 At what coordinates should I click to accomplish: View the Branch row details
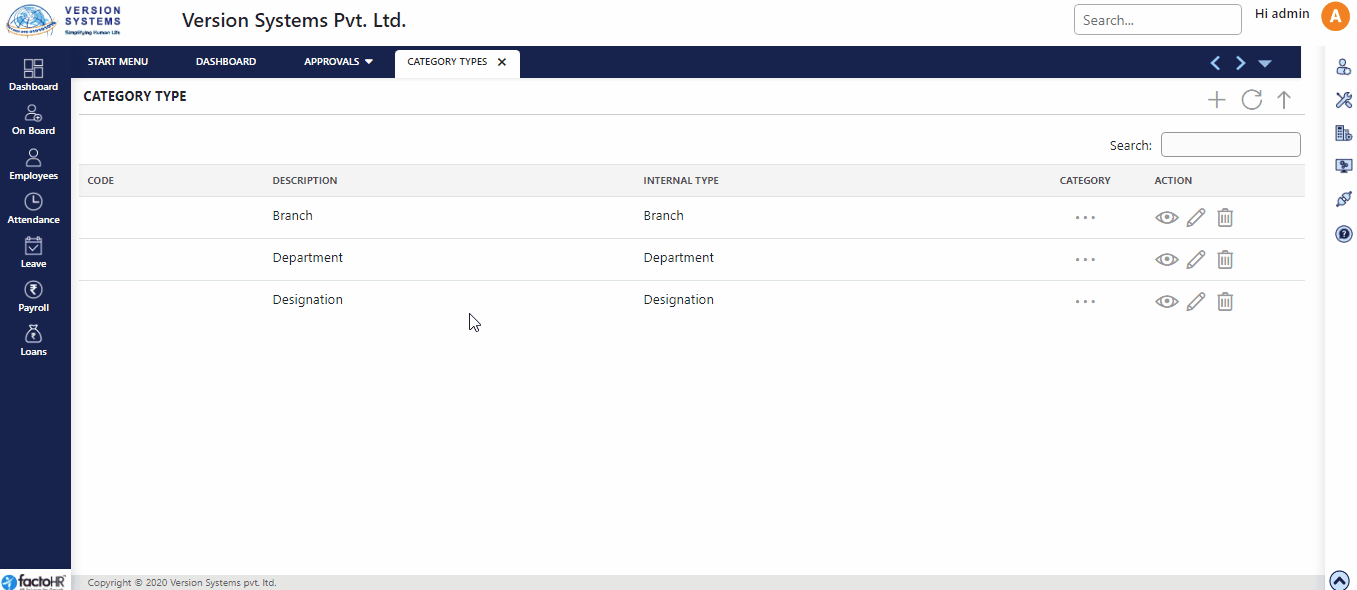tap(1166, 217)
